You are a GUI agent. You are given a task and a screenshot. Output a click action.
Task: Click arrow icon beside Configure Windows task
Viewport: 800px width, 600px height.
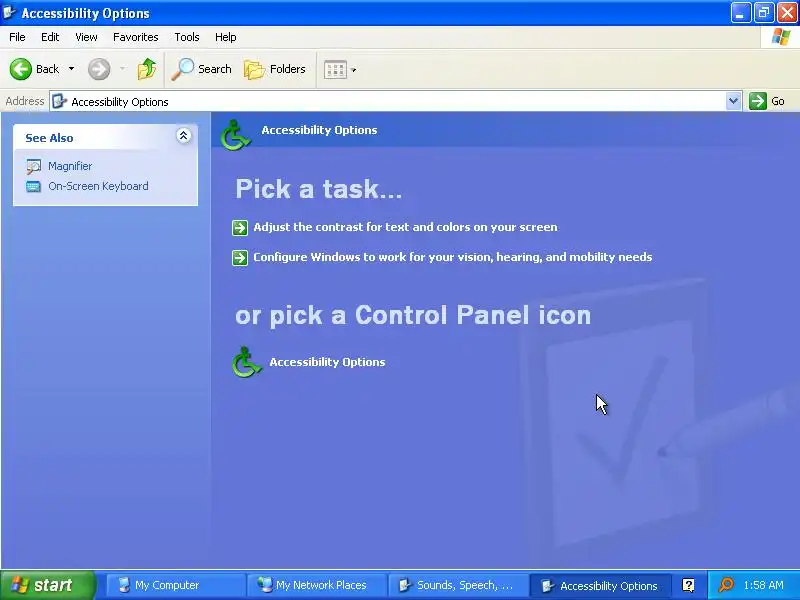(x=240, y=258)
